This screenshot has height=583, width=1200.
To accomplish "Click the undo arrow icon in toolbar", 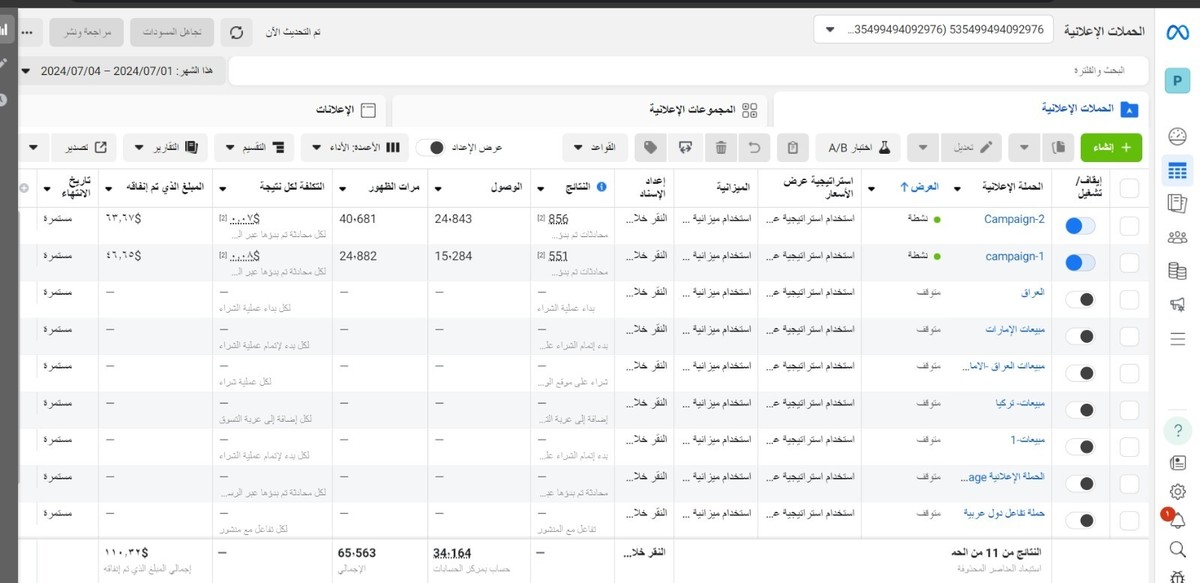I will click(755, 148).
